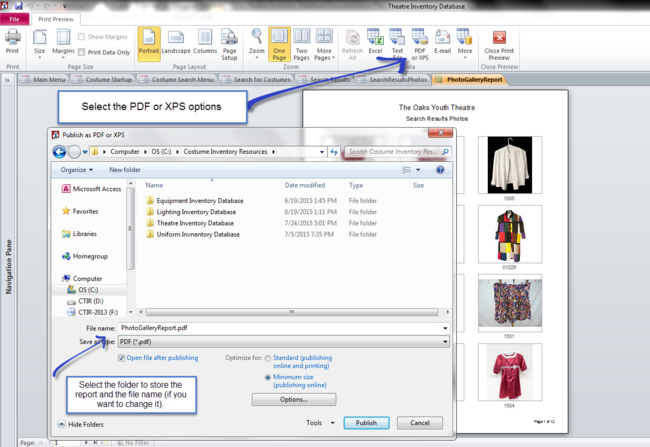Open the Save as type dropdown
The height and width of the screenshot is (447, 650).
point(280,342)
